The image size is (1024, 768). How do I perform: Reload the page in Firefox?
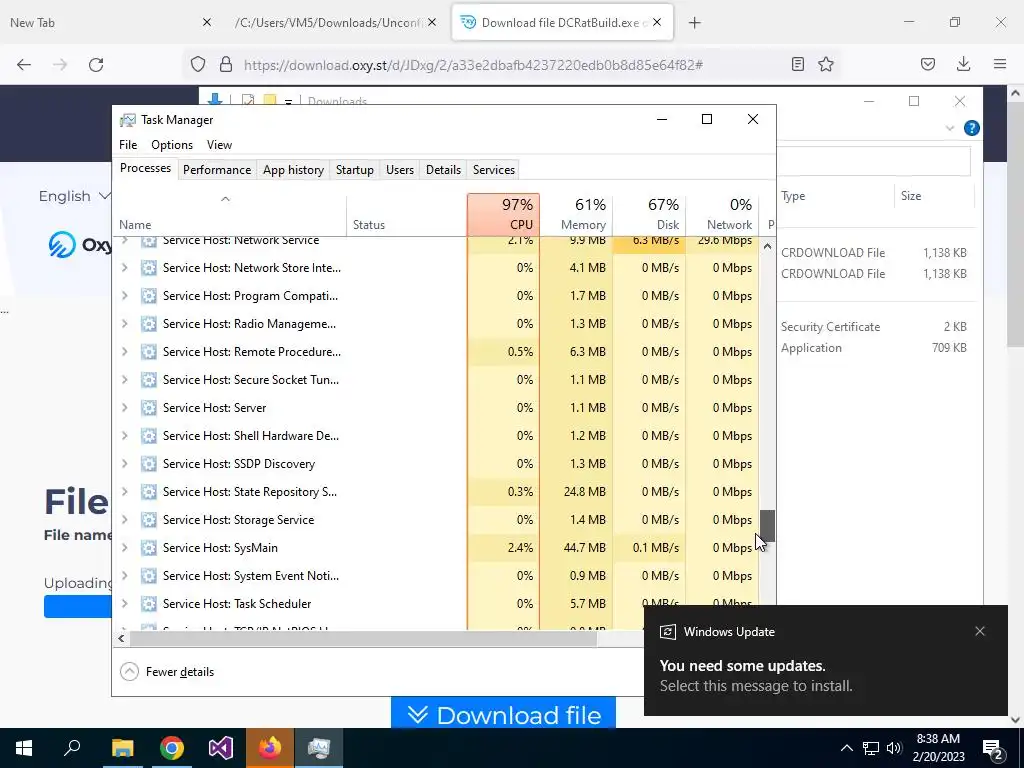[96, 65]
